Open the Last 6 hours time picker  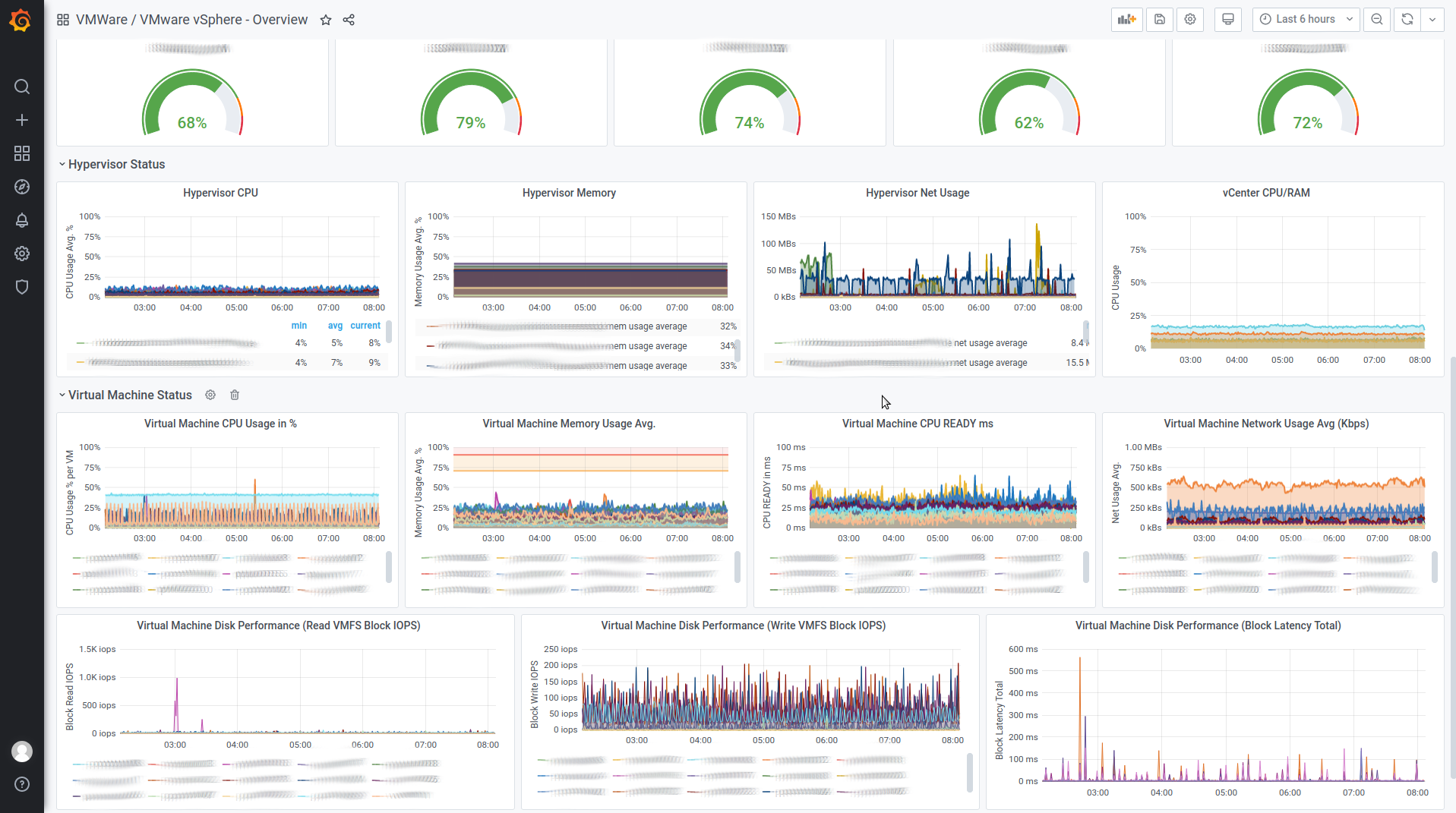point(1306,20)
